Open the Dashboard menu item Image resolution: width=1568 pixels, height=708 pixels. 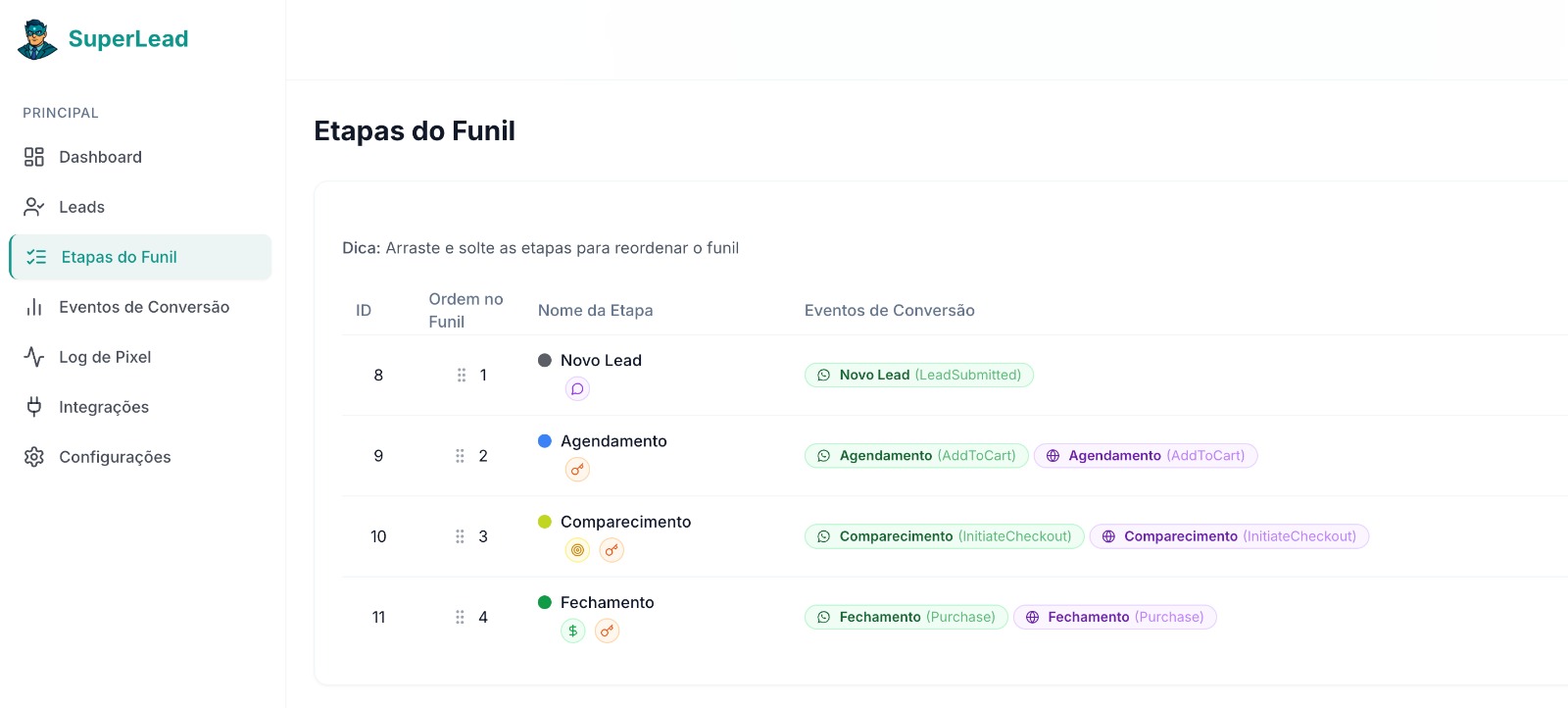tap(140, 157)
